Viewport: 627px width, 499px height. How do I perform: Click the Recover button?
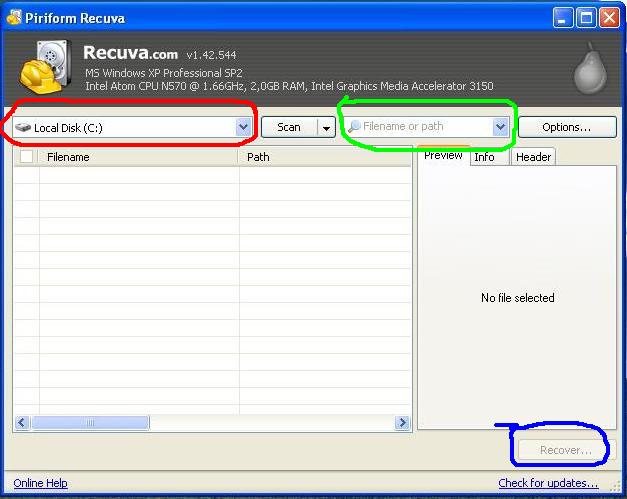pyautogui.click(x=566, y=450)
